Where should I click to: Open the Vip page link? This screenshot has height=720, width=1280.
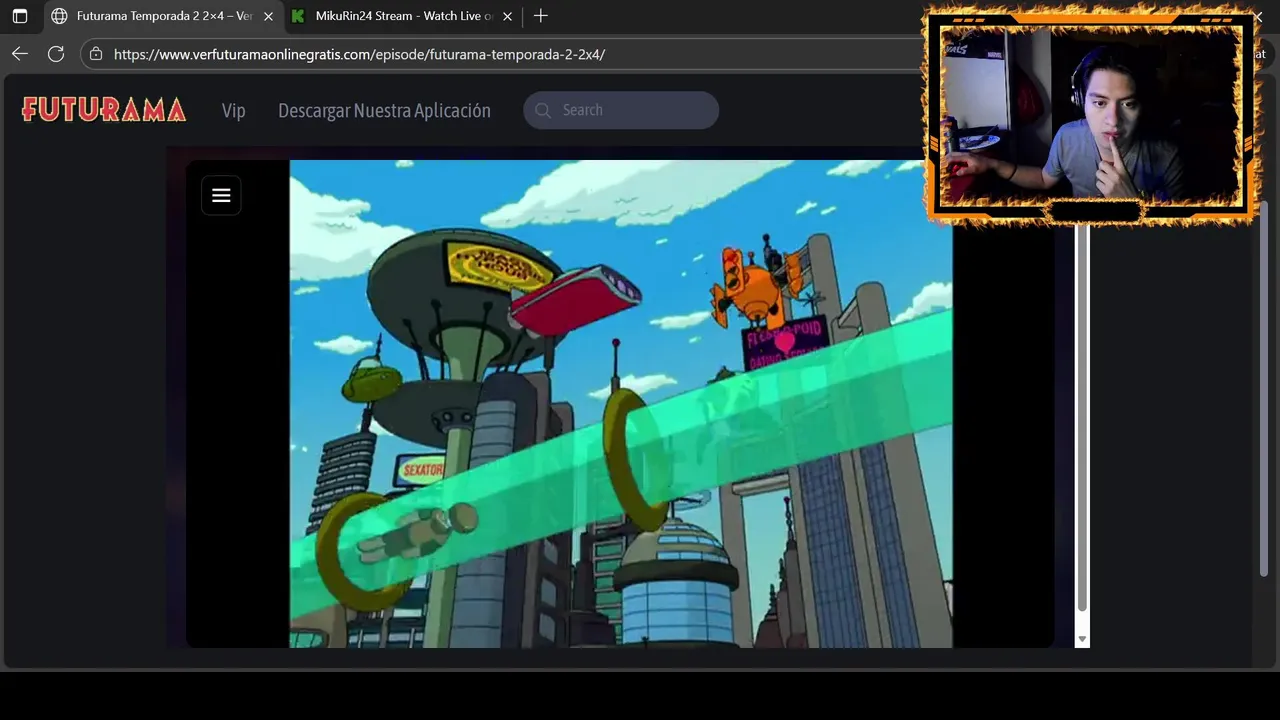point(233,110)
